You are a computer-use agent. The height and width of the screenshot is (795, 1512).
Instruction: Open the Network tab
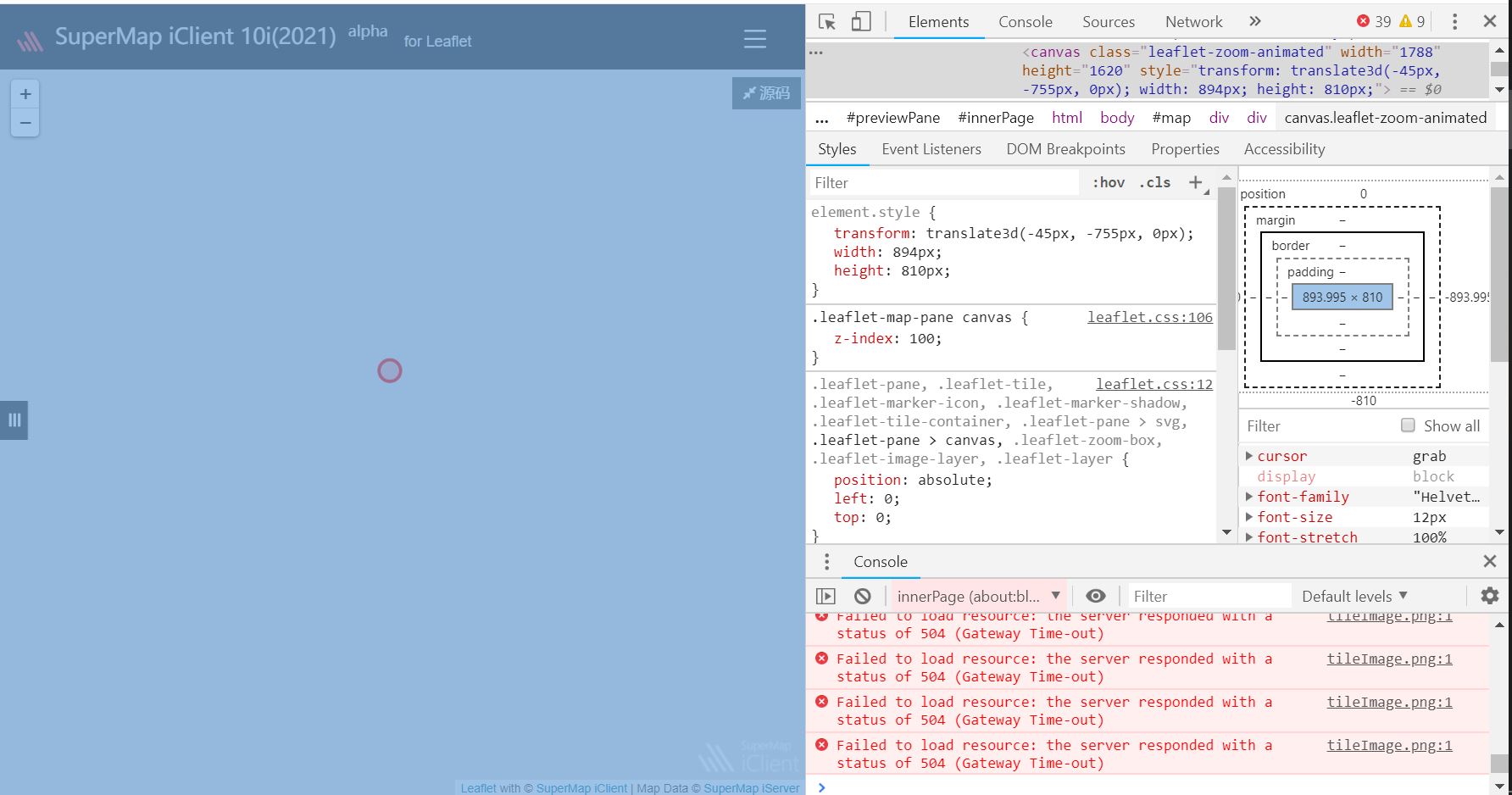coord(1193,22)
